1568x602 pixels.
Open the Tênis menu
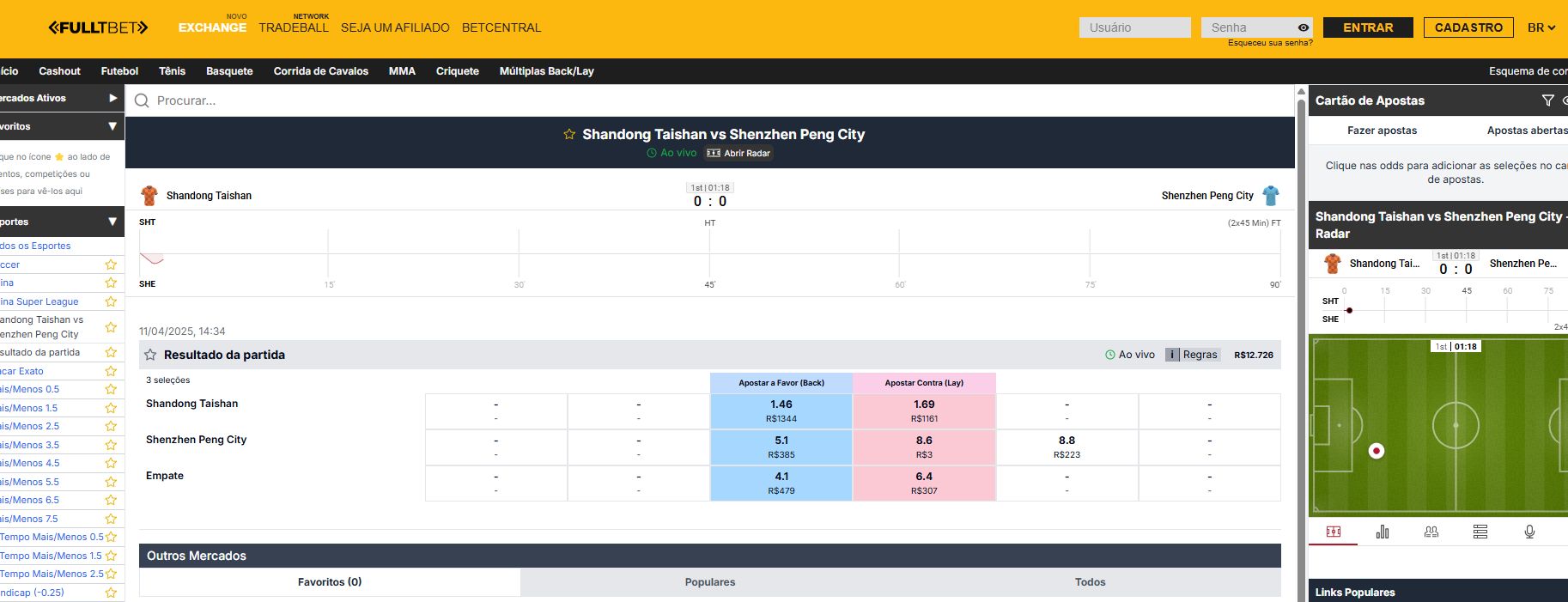tap(172, 71)
